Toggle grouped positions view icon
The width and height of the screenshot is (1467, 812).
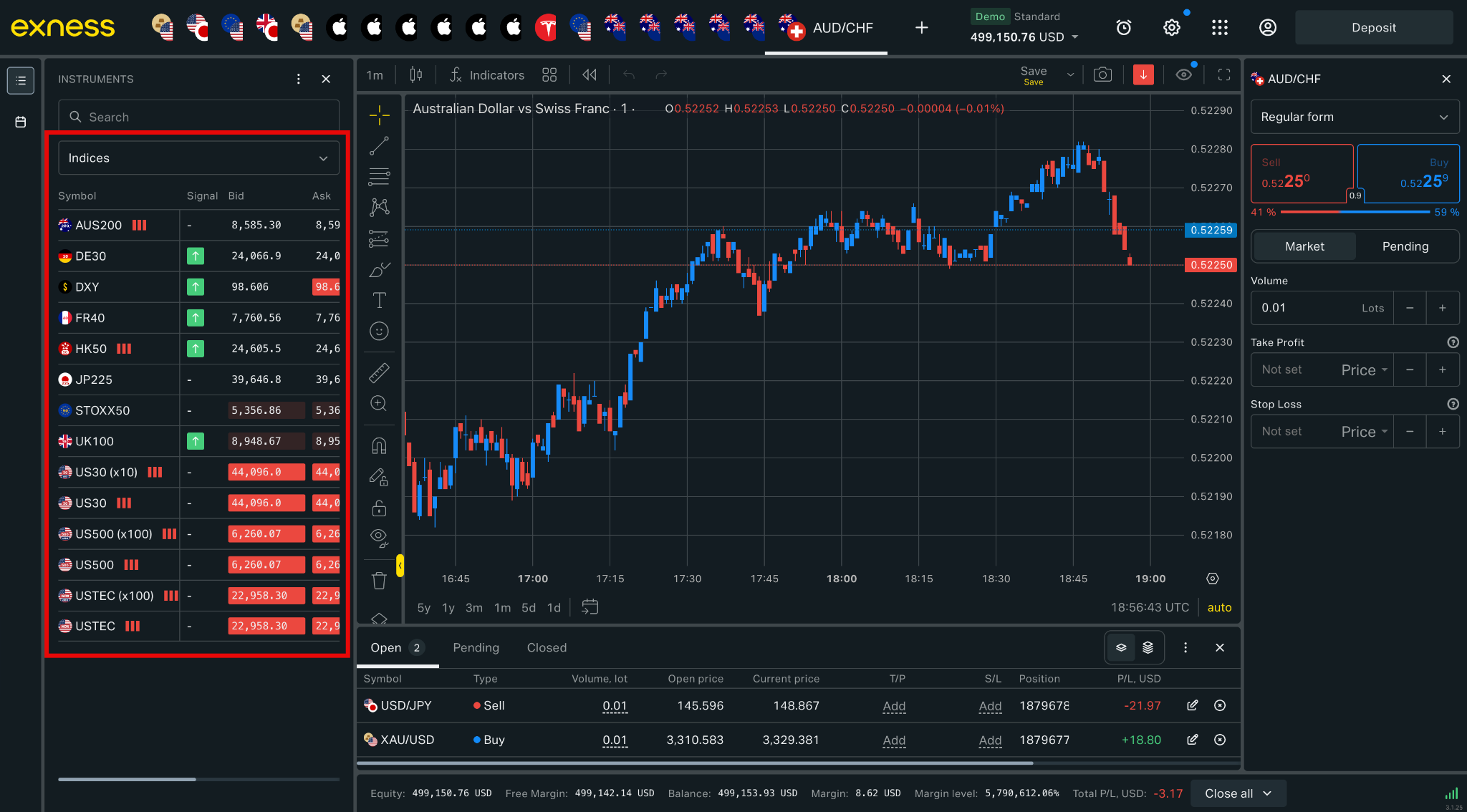(x=1121, y=647)
